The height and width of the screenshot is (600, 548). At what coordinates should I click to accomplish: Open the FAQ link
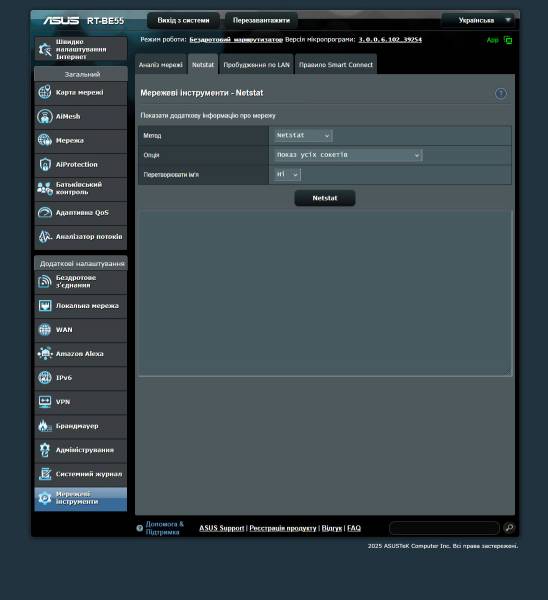[354, 528]
